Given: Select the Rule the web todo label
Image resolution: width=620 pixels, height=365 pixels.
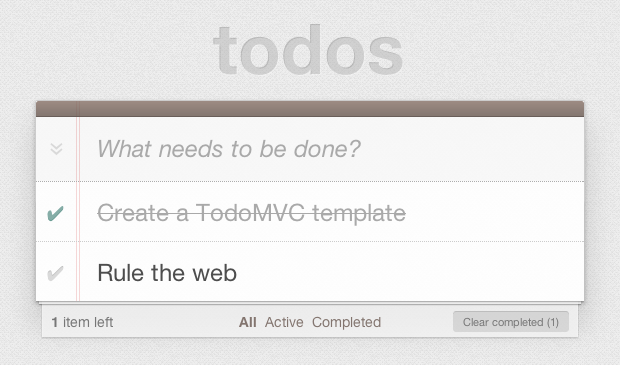Looking at the screenshot, I should [x=167, y=273].
